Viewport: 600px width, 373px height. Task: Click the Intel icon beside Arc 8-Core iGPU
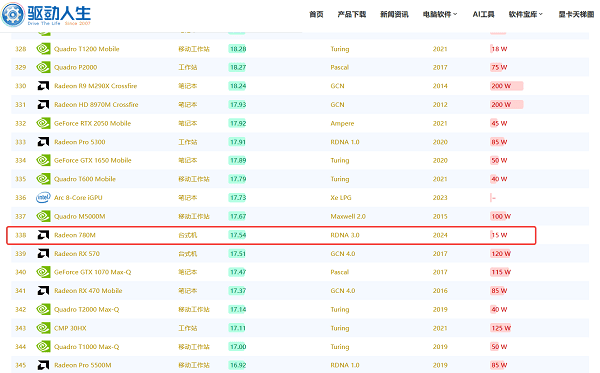click(x=43, y=197)
